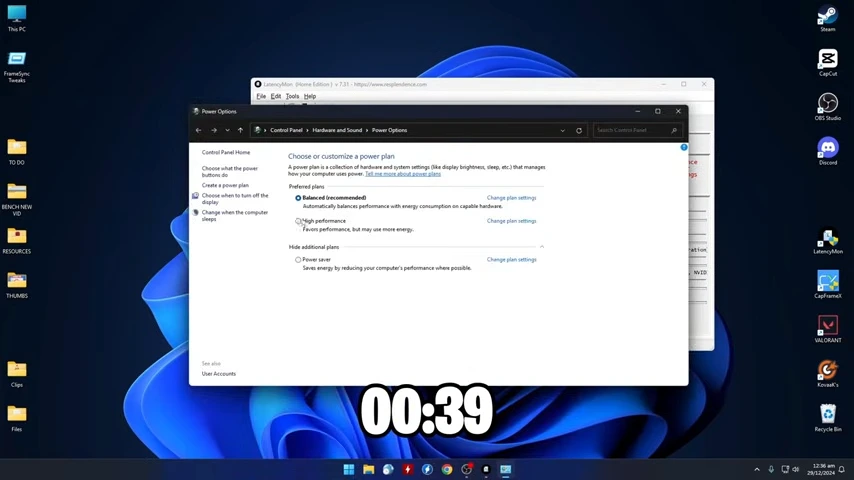Screen dimensions: 854x480
Task: Change when the computer sleeps
Action: [235, 216]
